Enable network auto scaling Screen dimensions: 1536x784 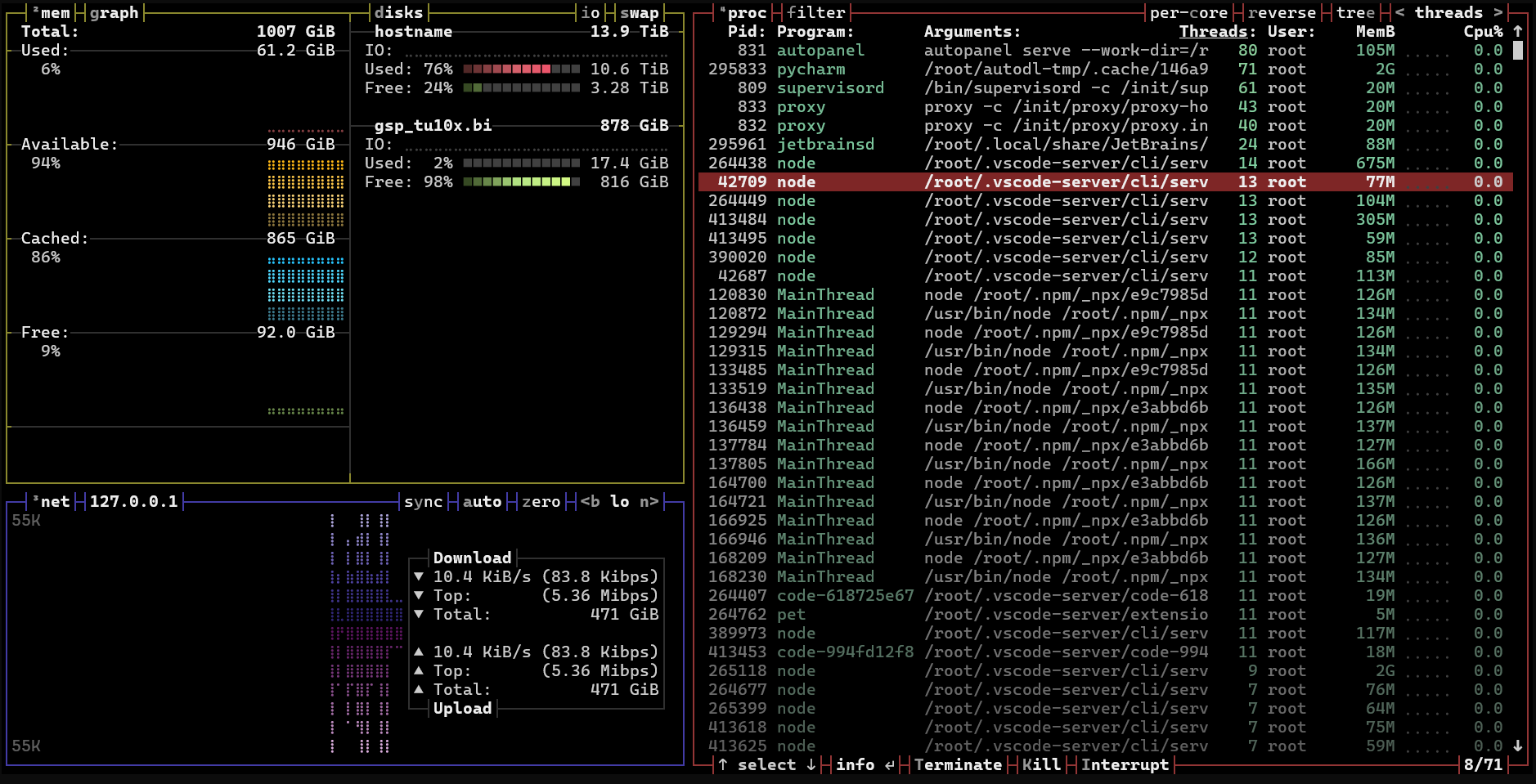point(482,501)
